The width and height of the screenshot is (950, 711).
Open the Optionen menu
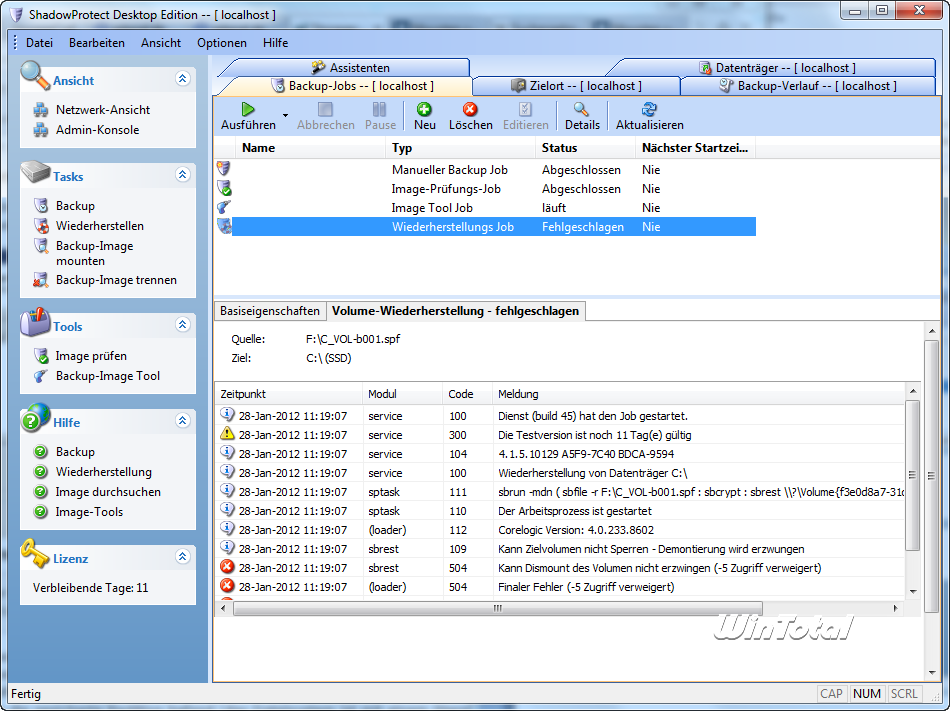222,43
